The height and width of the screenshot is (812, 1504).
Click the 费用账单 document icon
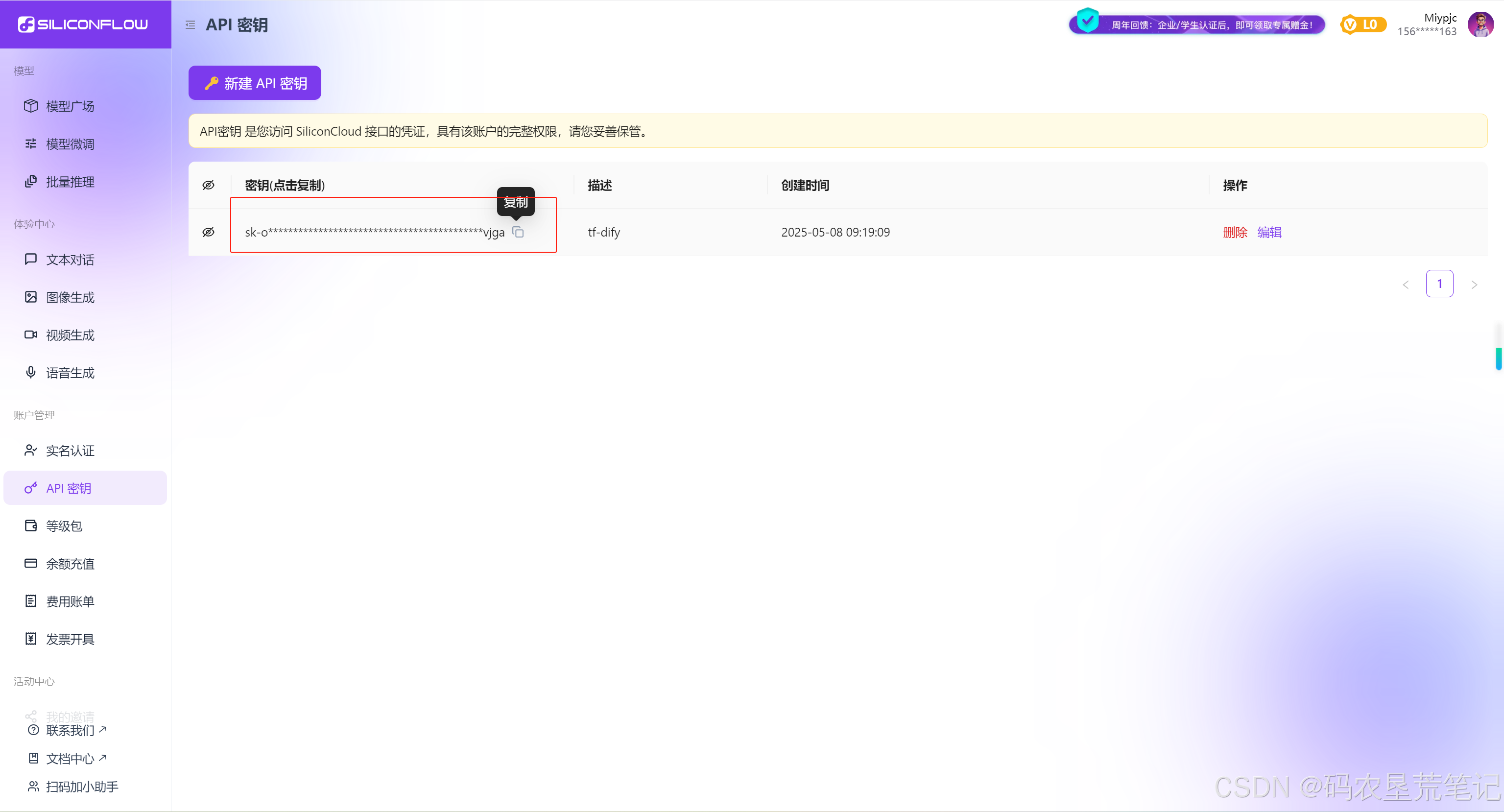coord(31,601)
